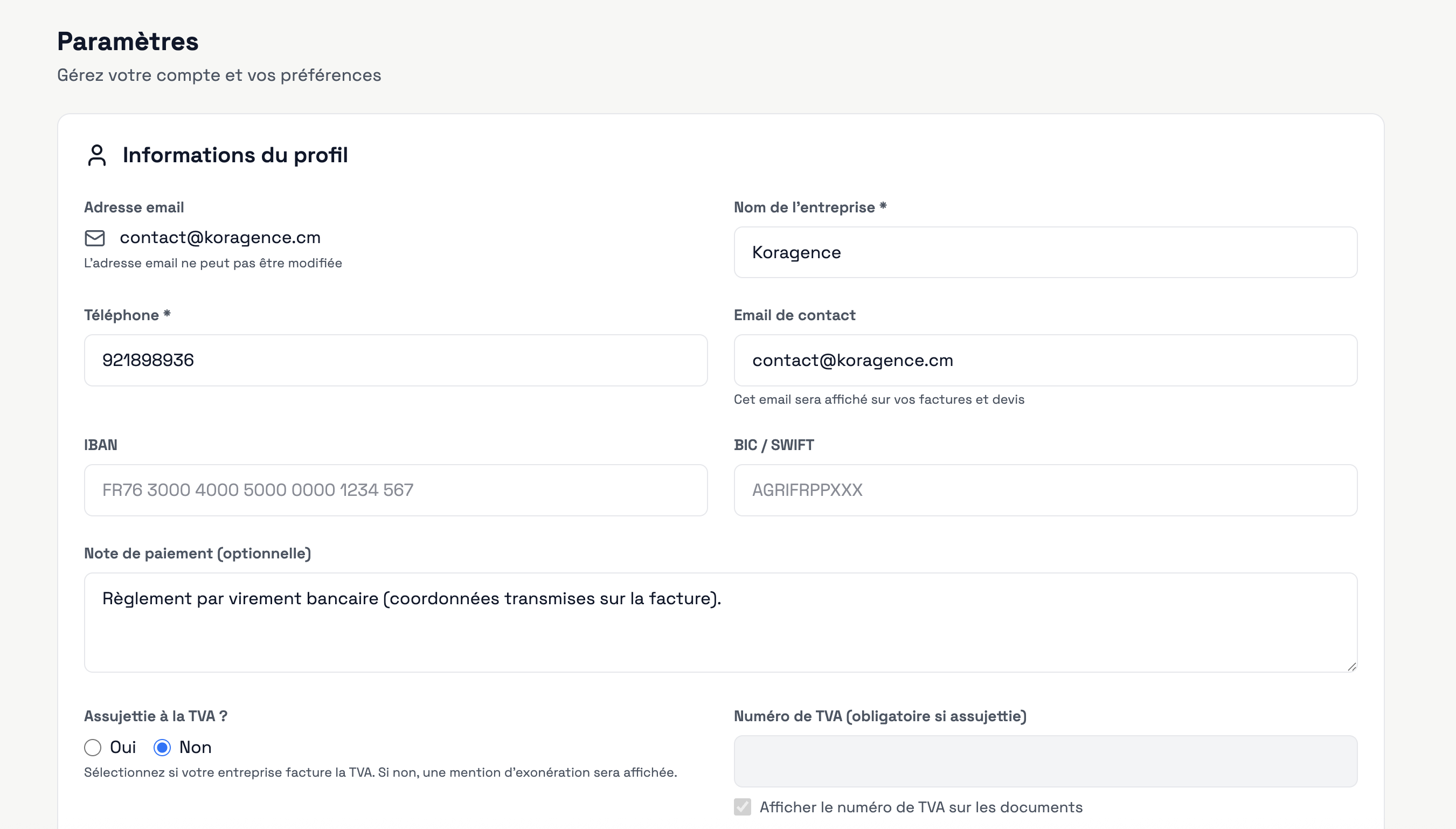This screenshot has width=1456, height=829.
Task: Click the user profile icon beside Informations du profil
Action: pyautogui.click(x=97, y=155)
